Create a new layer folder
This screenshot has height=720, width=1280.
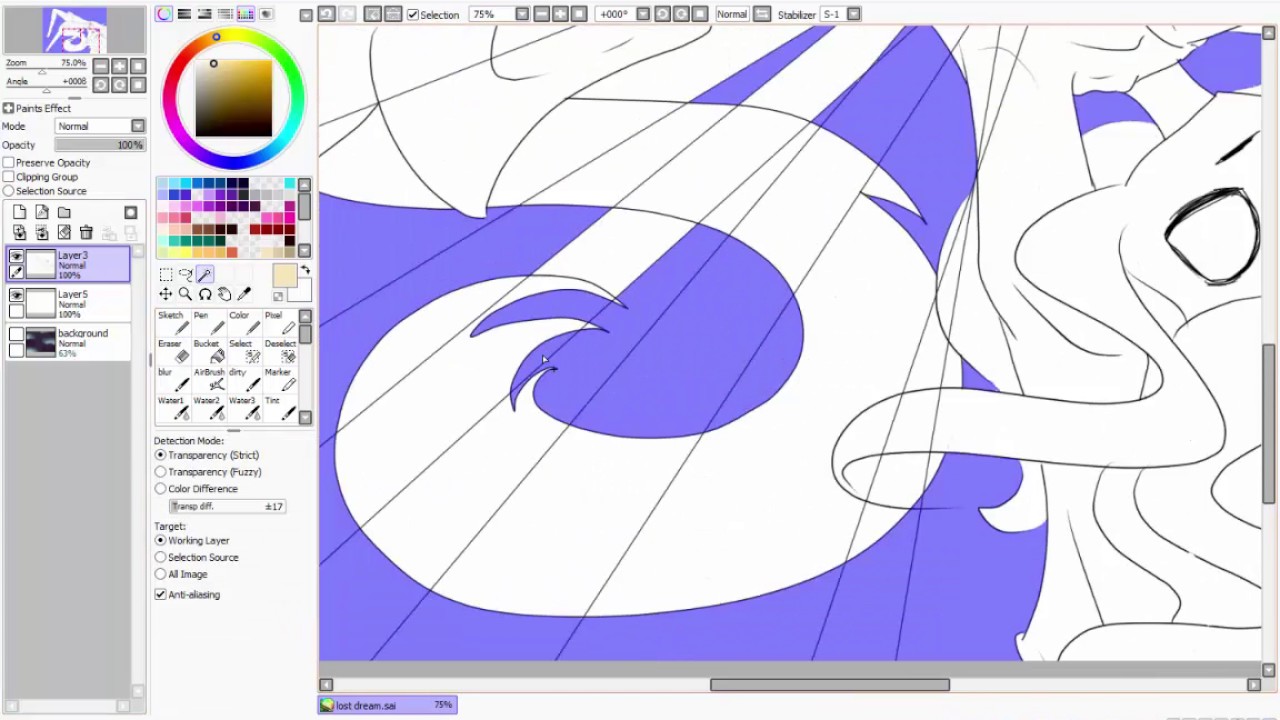coord(64,212)
